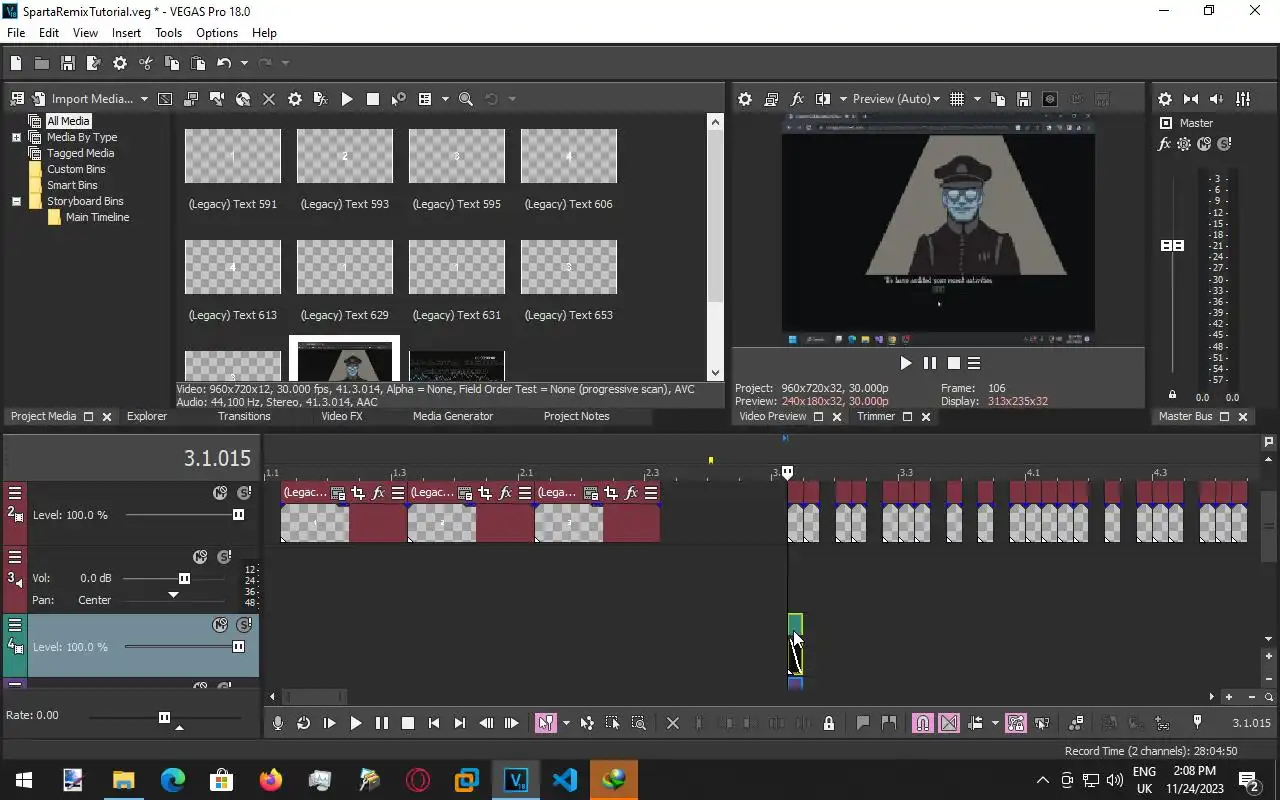
Task: Click the Search media magnifier icon
Action: 466,99
